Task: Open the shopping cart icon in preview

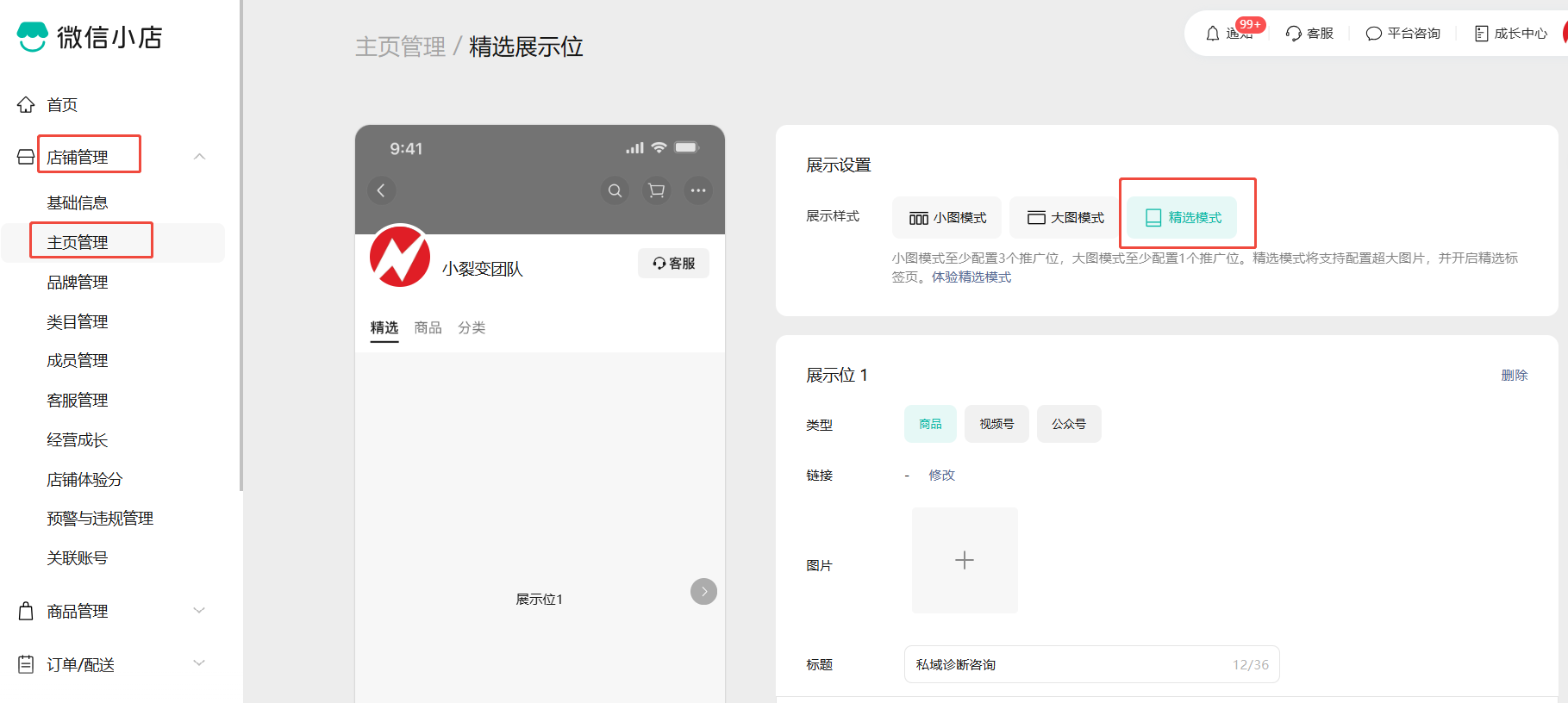Action: pyautogui.click(x=656, y=190)
